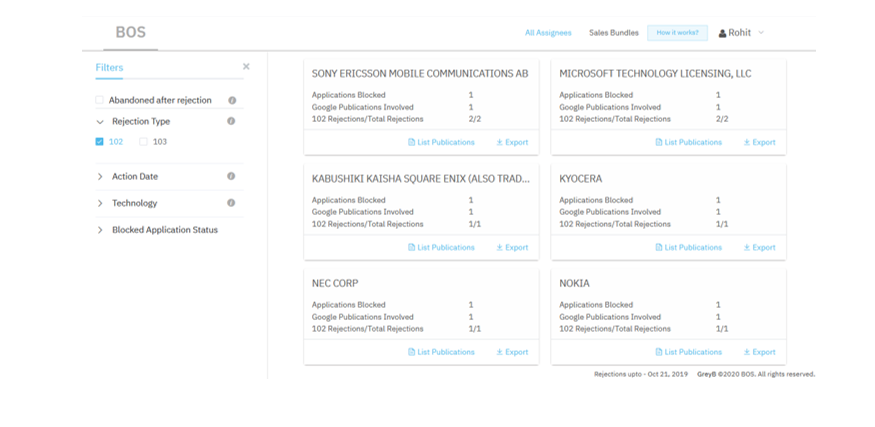Go to Sales Bundles
Viewport: 875px width, 427px height.
[614, 33]
